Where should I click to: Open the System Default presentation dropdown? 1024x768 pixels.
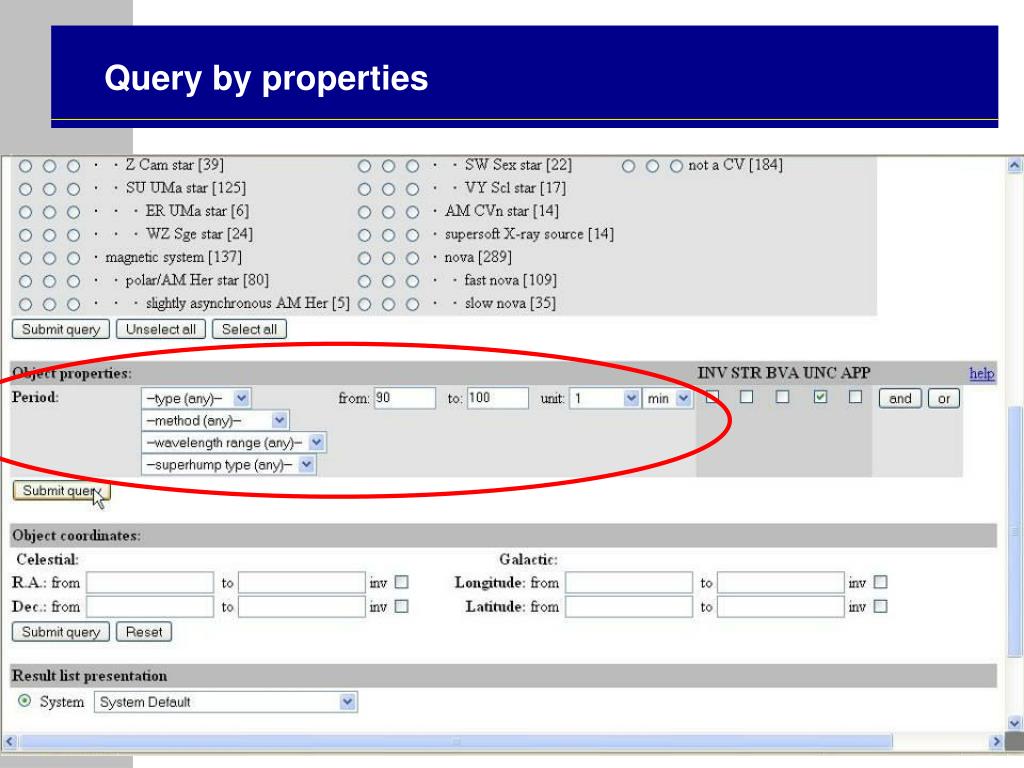pyautogui.click(x=226, y=702)
